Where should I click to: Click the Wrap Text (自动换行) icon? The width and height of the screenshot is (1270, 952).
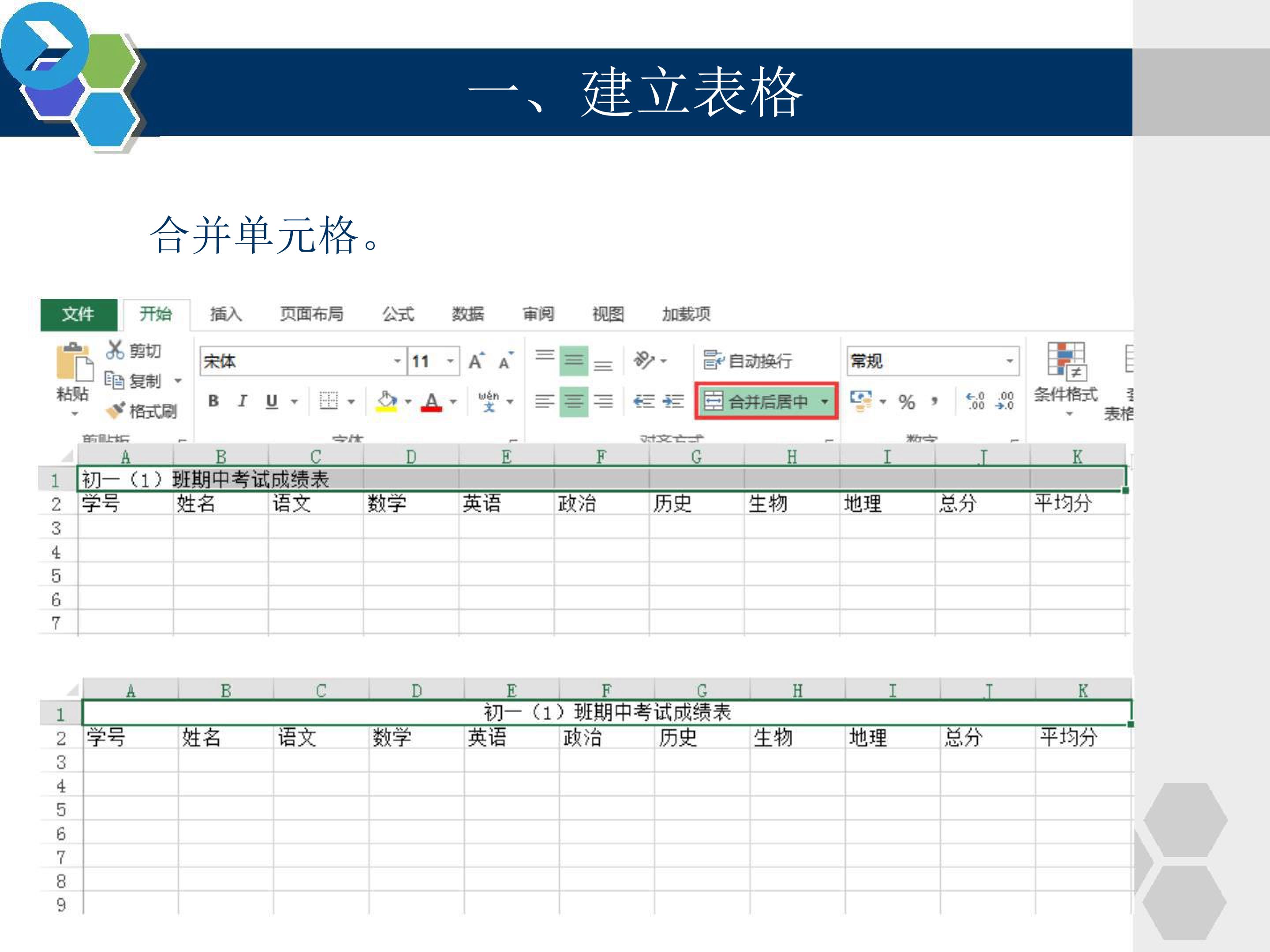pyautogui.click(x=713, y=361)
